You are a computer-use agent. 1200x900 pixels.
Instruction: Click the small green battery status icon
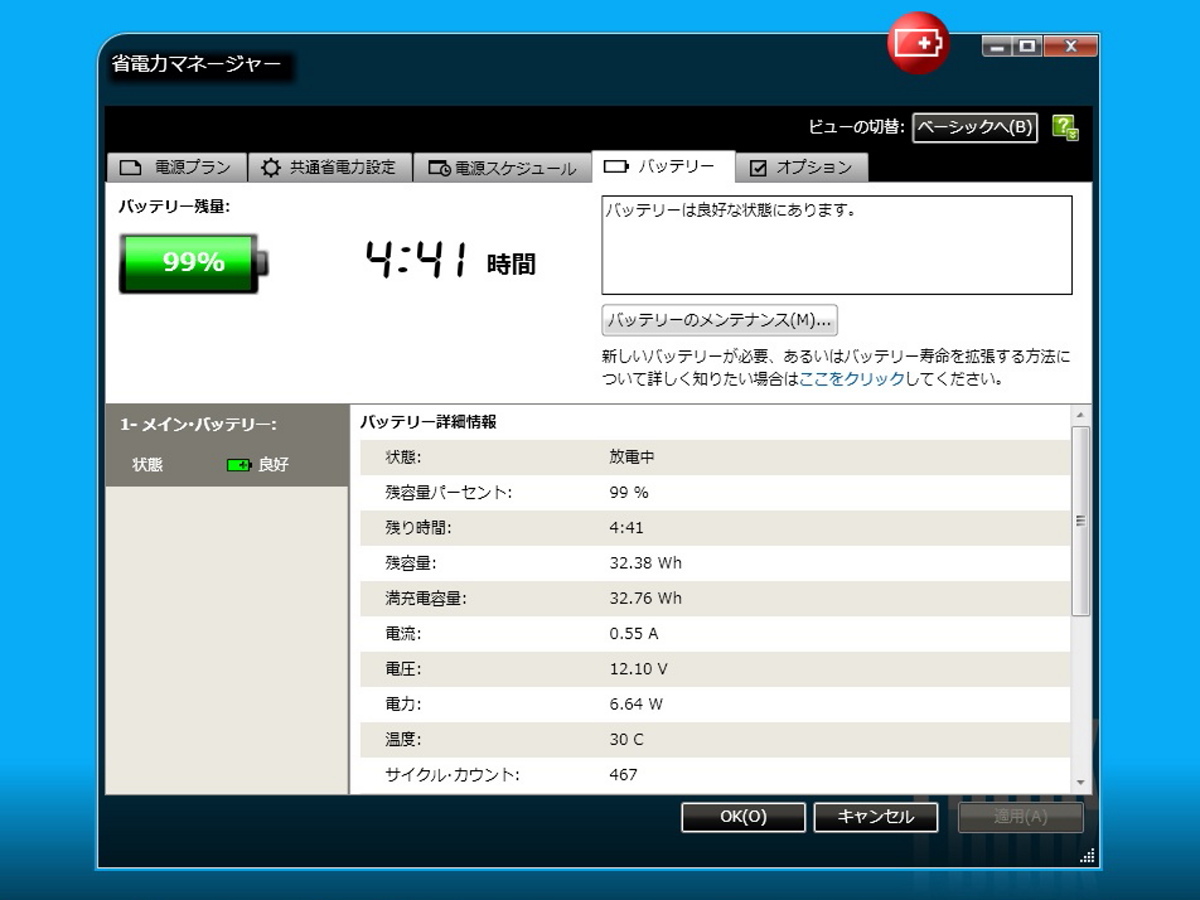[x=239, y=465]
